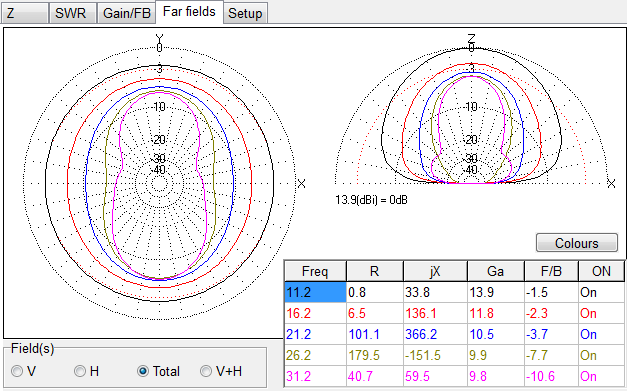Click the gain value 11.8

pyautogui.click(x=495, y=313)
